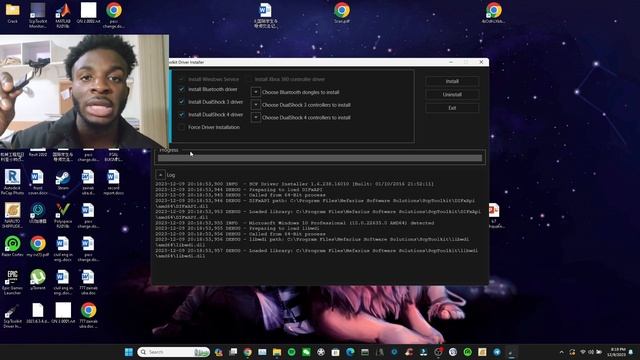Close the Driver Installer window
The height and width of the screenshot is (360, 640).
(481, 62)
